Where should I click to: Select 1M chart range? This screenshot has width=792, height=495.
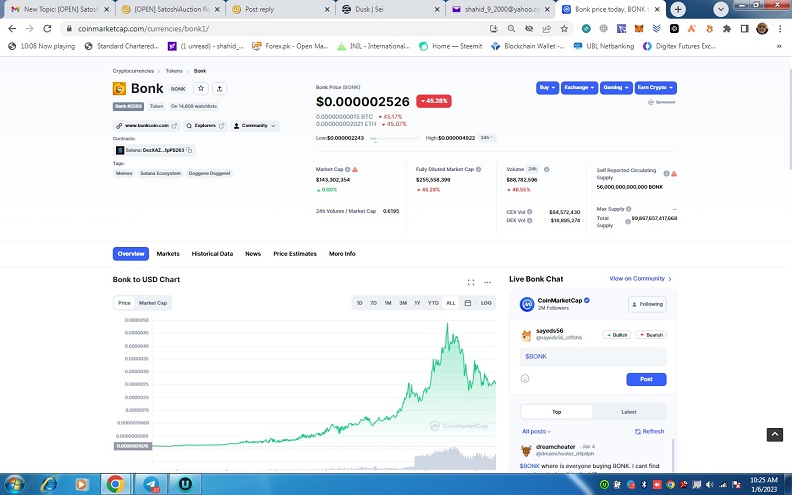tap(388, 303)
